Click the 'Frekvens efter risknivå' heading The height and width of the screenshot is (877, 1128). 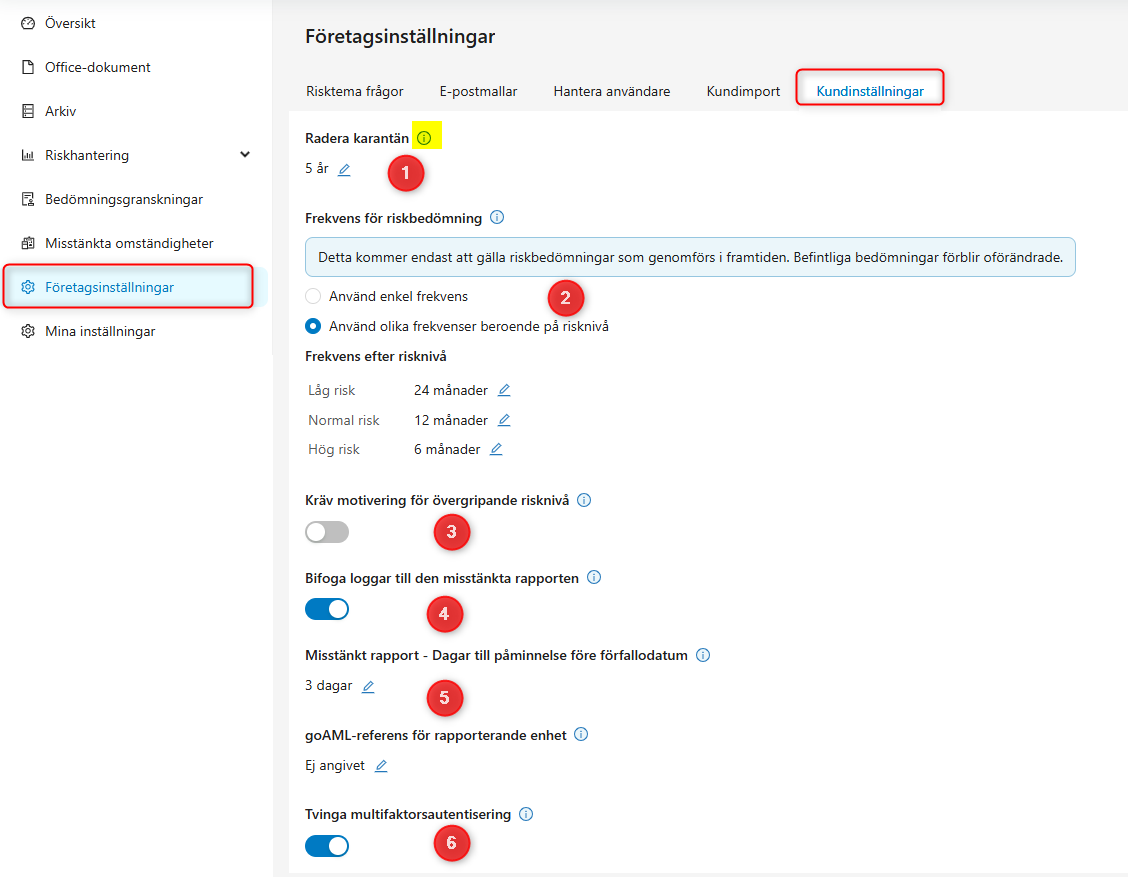pyautogui.click(x=376, y=356)
